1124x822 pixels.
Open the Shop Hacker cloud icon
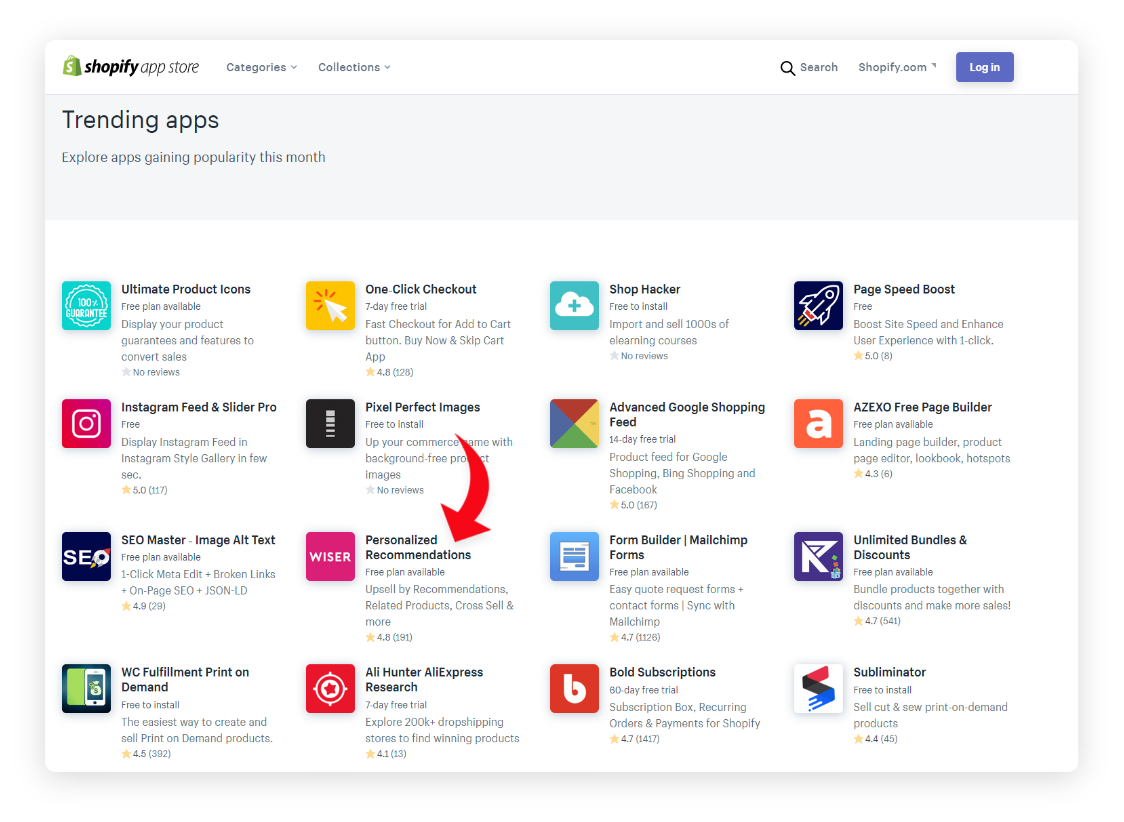tap(574, 305)
